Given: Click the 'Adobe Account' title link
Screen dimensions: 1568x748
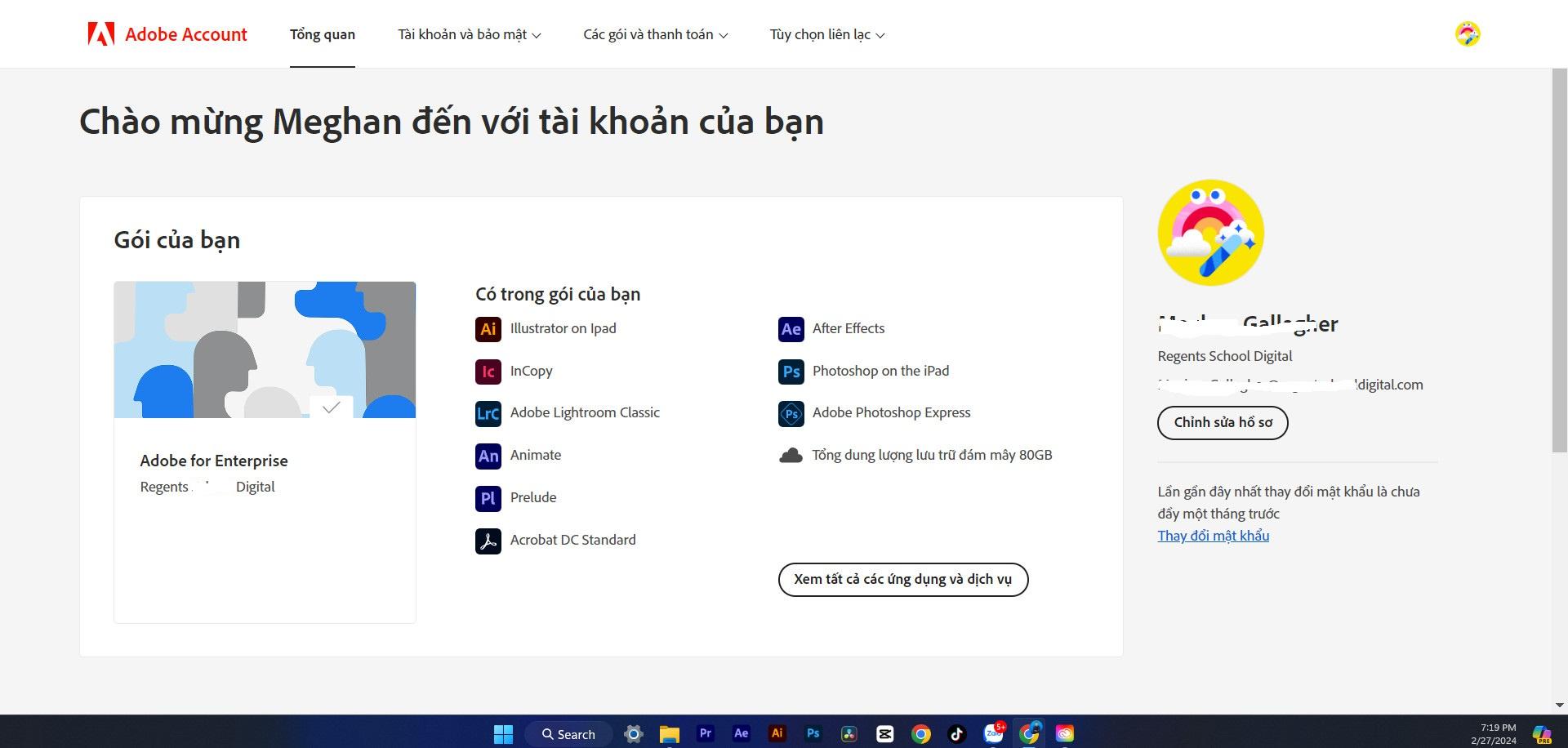Looking at the screenshot, I should coord(186,34).
